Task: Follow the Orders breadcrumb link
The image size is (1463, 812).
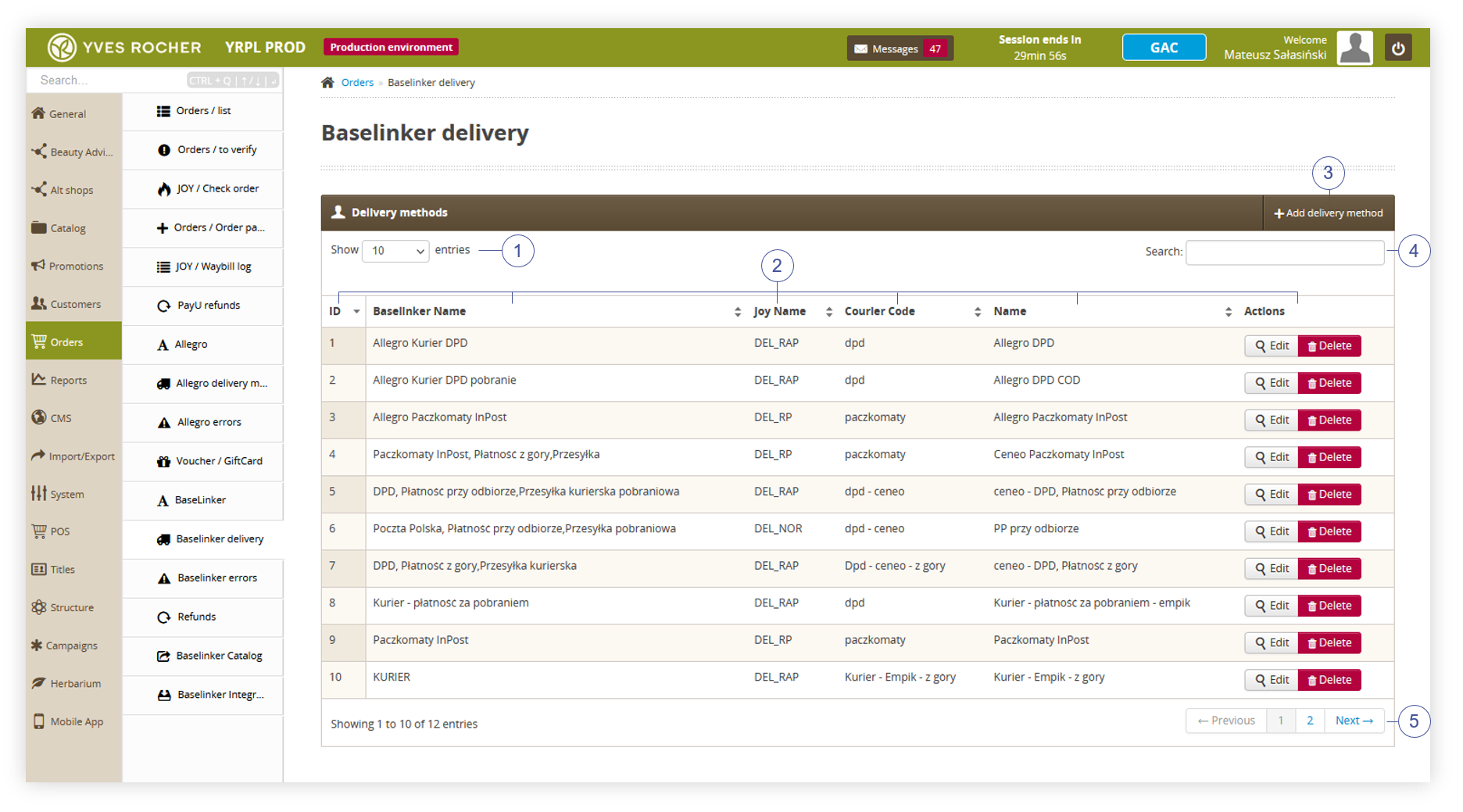Action: point(357,82)
